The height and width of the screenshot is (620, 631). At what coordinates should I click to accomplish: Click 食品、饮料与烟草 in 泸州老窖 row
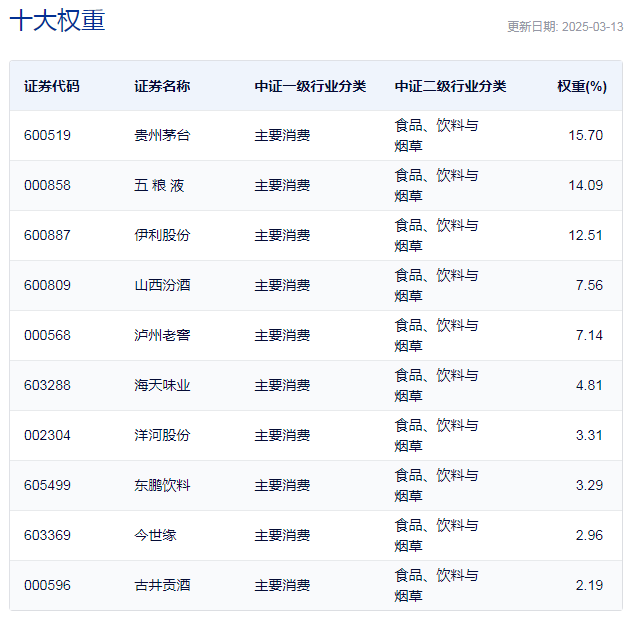[x=436, y=335]
